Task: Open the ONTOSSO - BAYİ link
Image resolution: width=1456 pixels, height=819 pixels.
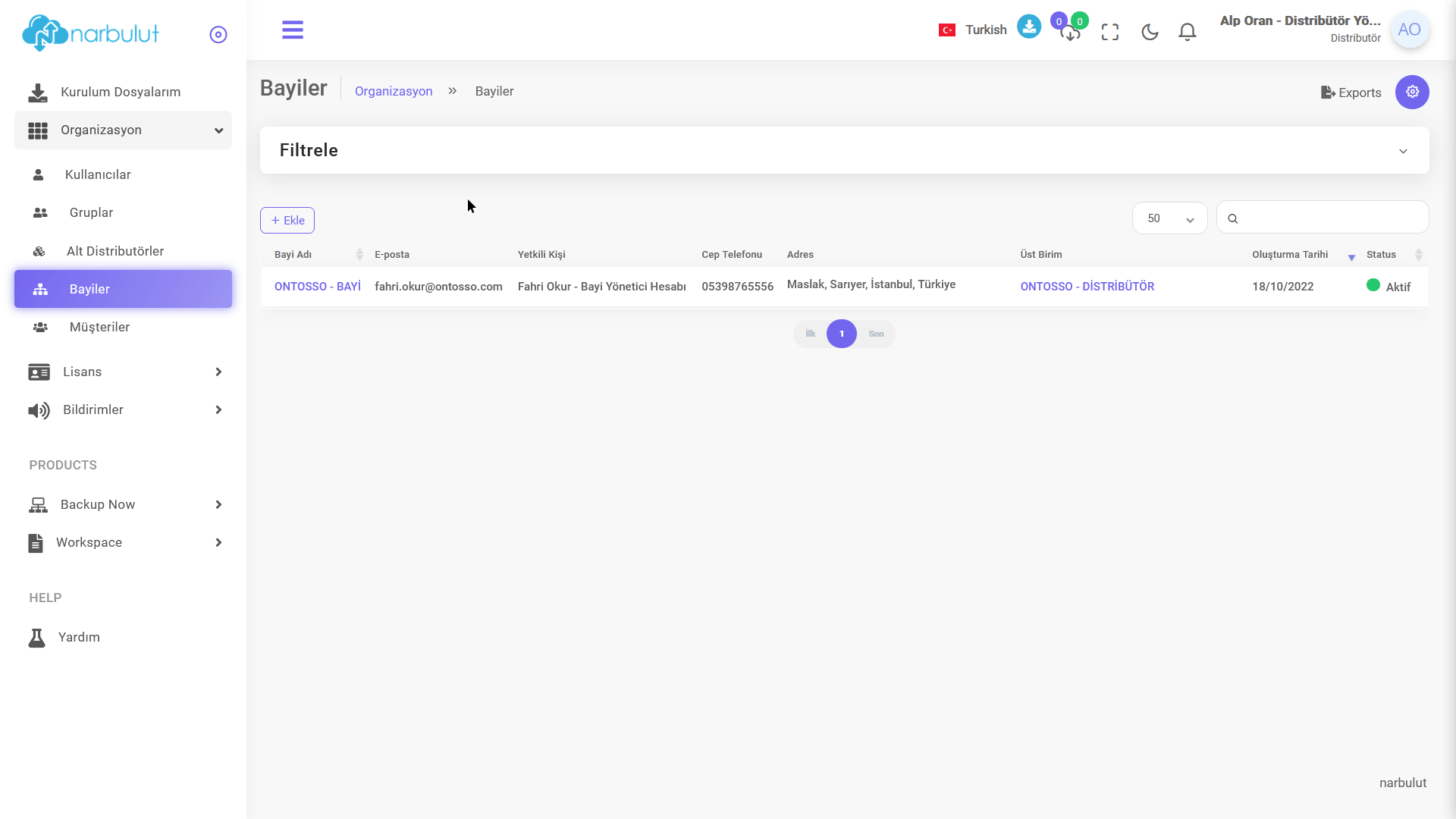Action: (318, 287)
